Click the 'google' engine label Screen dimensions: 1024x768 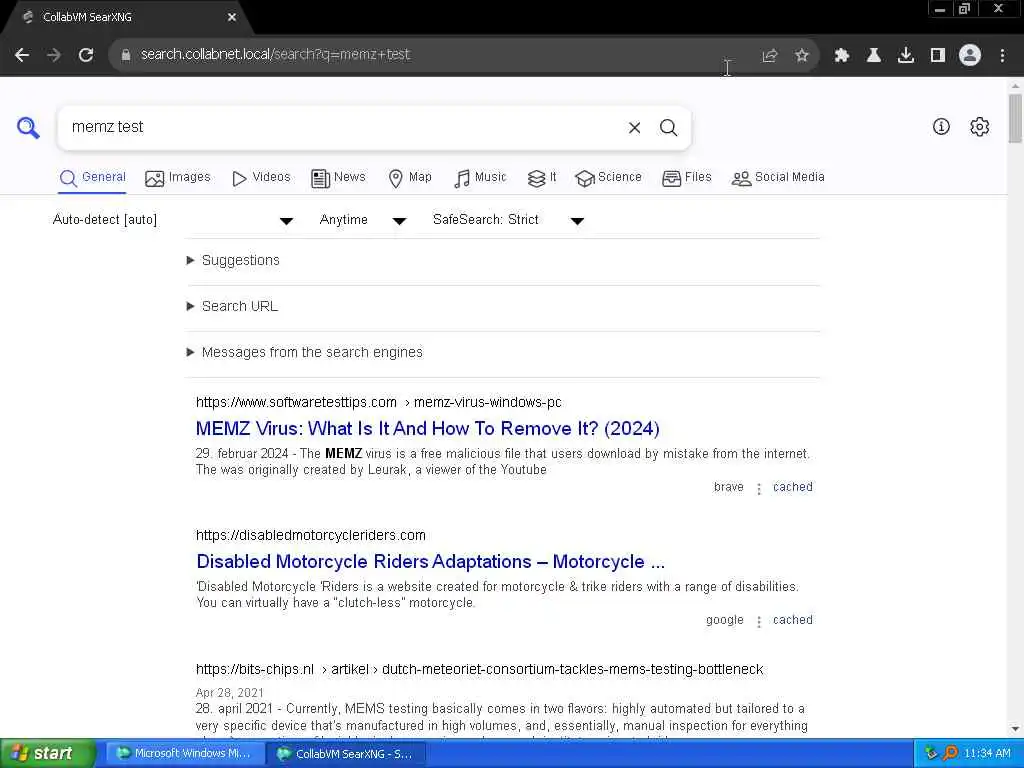pyautogui.click(x=725, y=620)
